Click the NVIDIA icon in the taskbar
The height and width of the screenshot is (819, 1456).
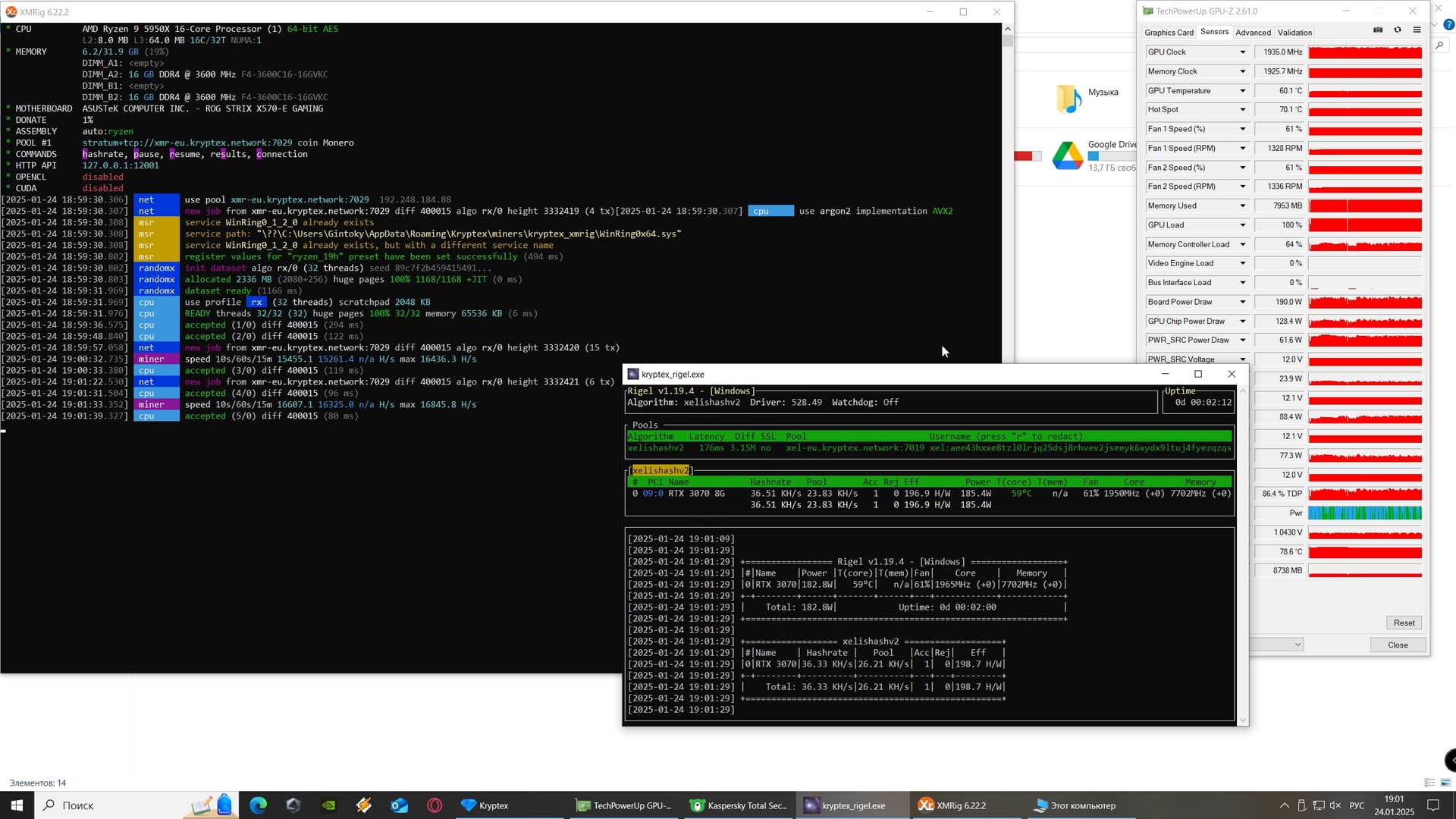[328, 805]
